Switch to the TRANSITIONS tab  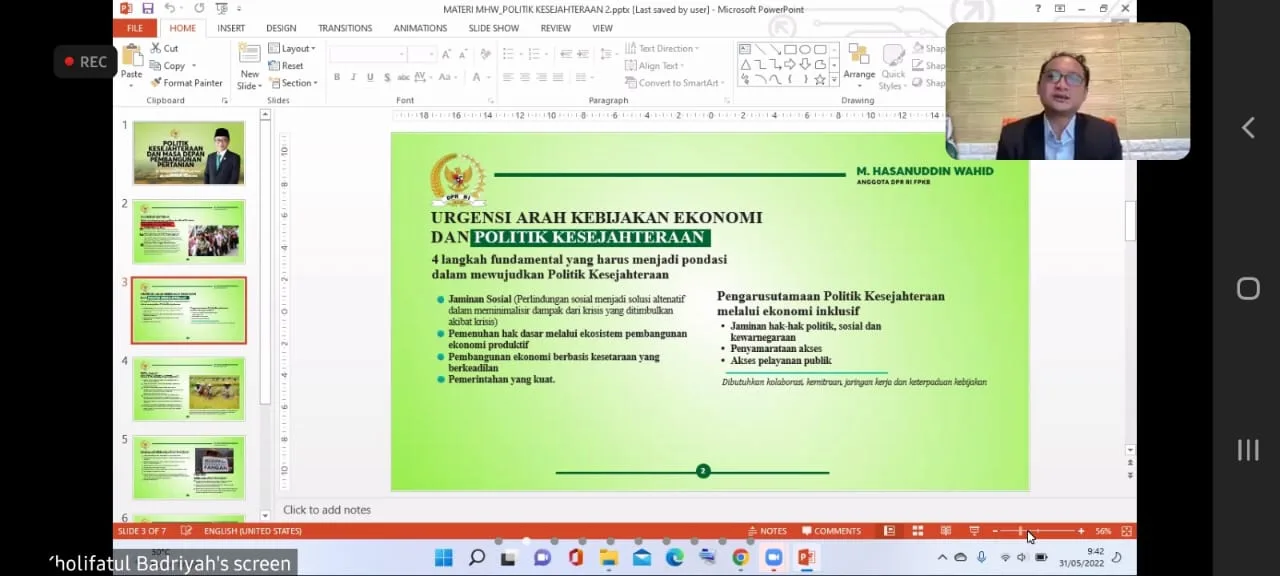tap(345, 28)
